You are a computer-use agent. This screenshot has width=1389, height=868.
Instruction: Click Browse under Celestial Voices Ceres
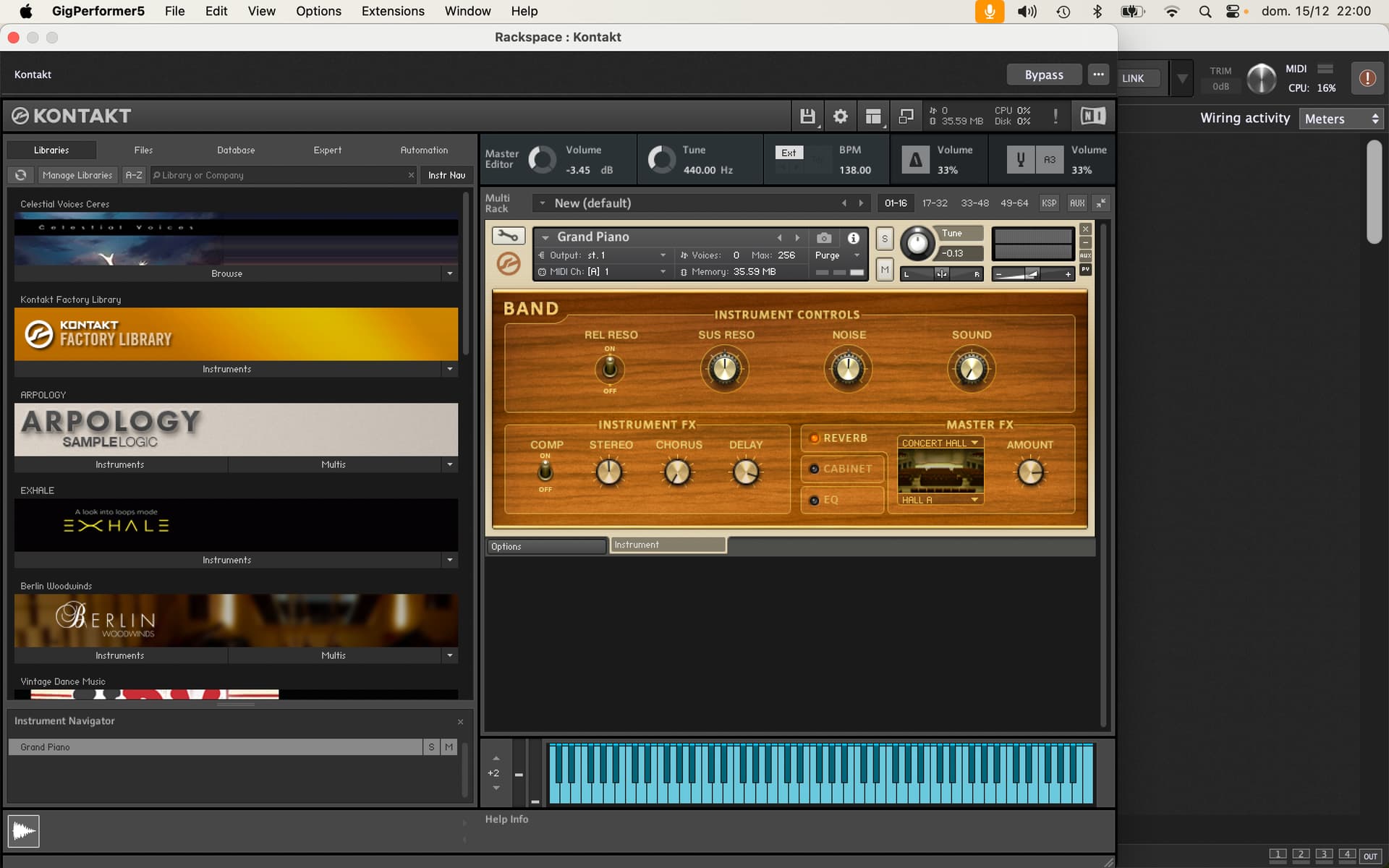[227, 273]
